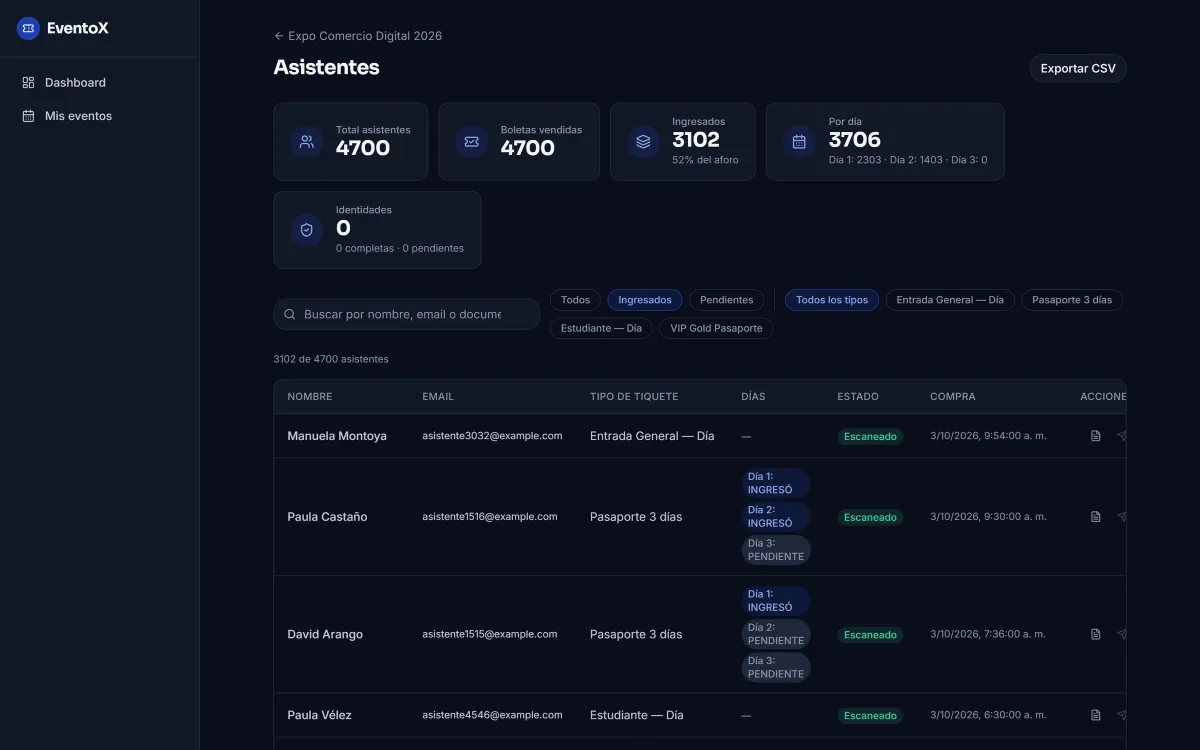Image resolution: width=1200 pixels, height=750 pixels.
Task: Select the Todos los tipos filter
Action: (832, 300)
